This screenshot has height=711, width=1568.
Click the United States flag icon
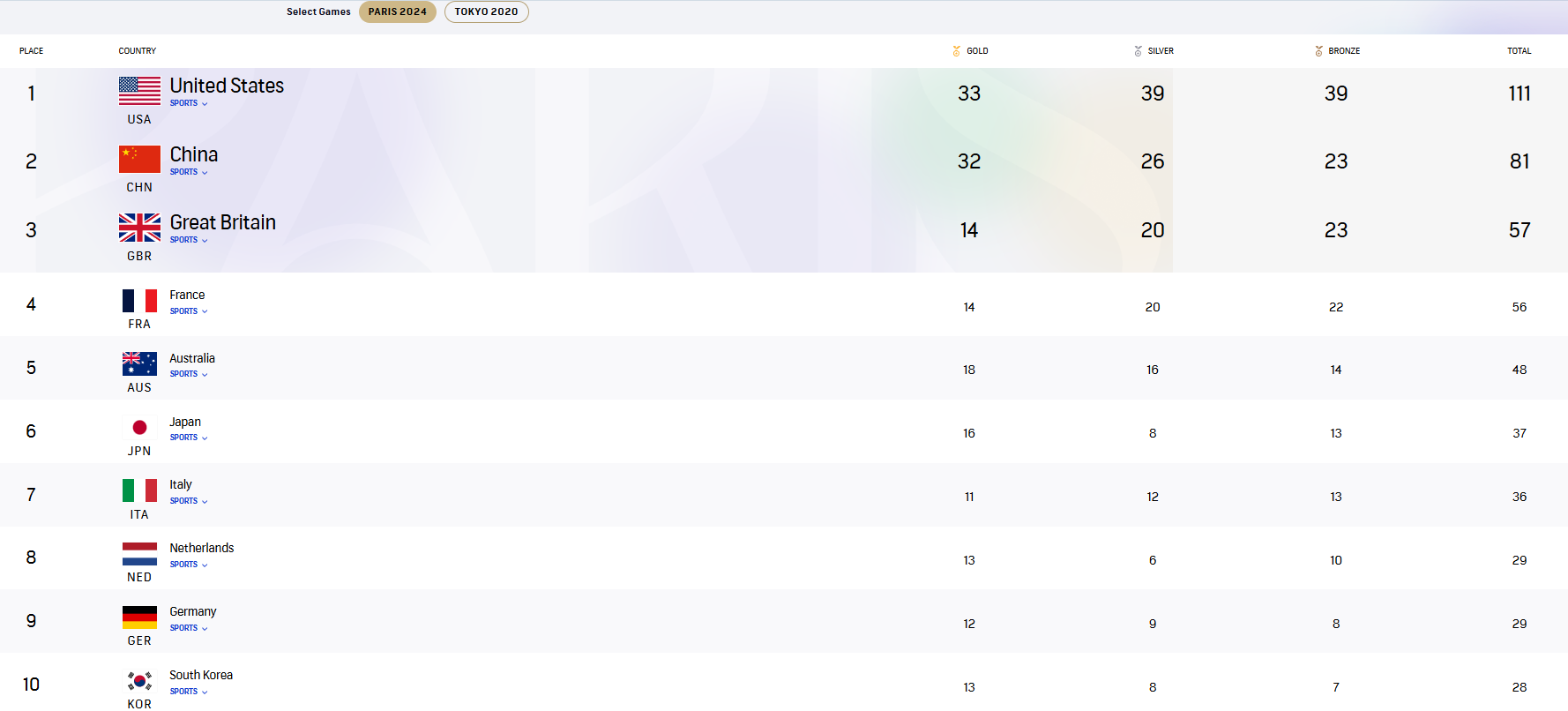[139, 91]
